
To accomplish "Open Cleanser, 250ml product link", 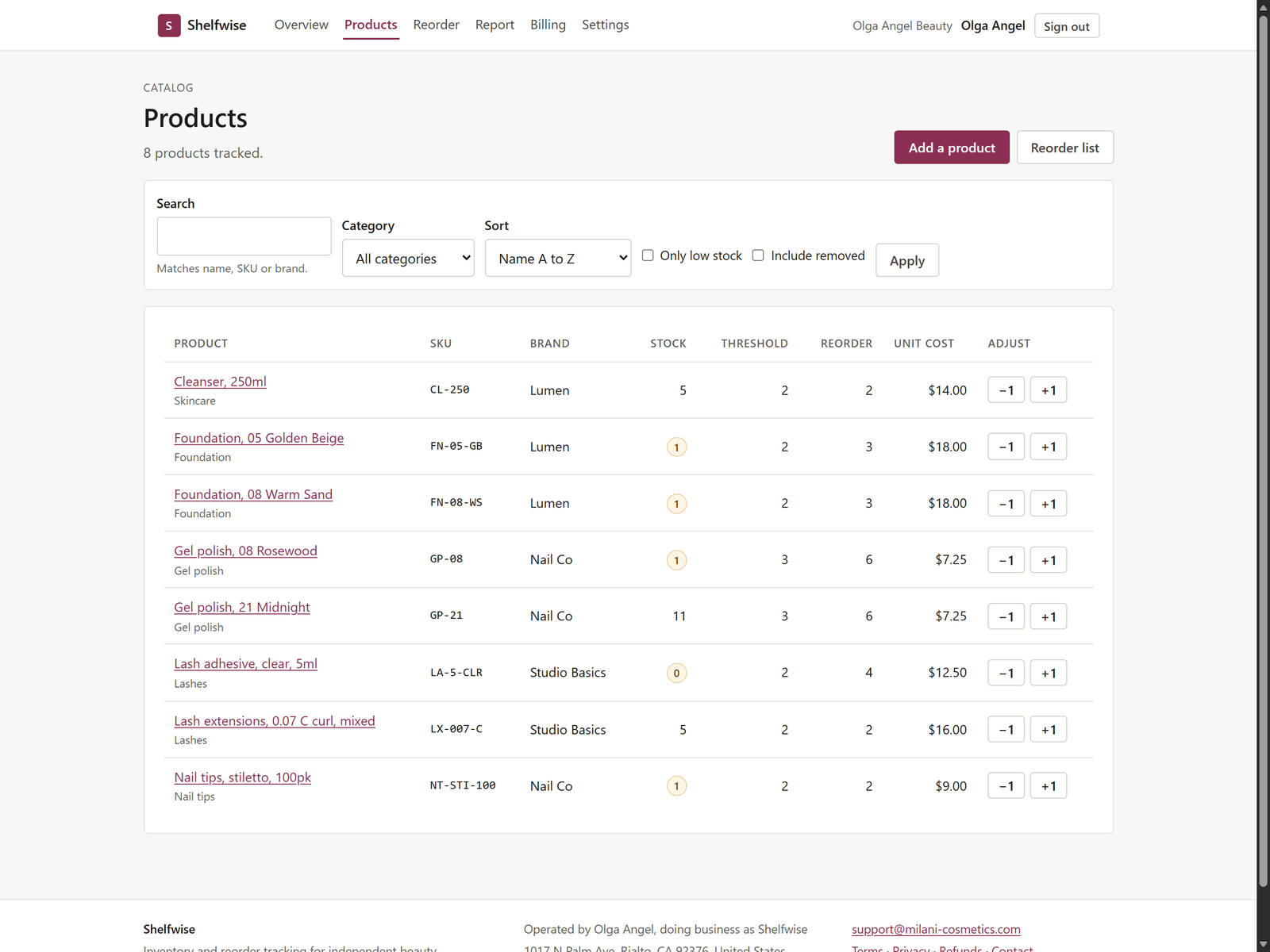I will [220, 382].
